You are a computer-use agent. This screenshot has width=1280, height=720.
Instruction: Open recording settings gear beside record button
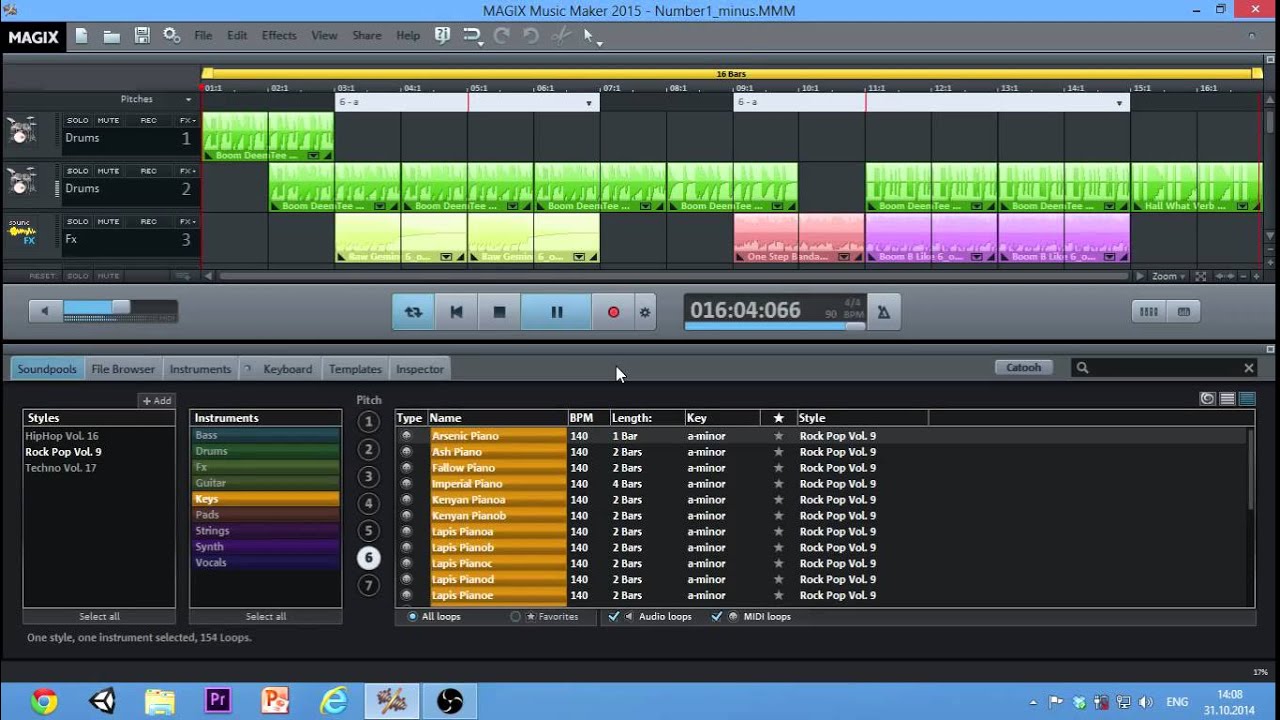click(645, 312)
